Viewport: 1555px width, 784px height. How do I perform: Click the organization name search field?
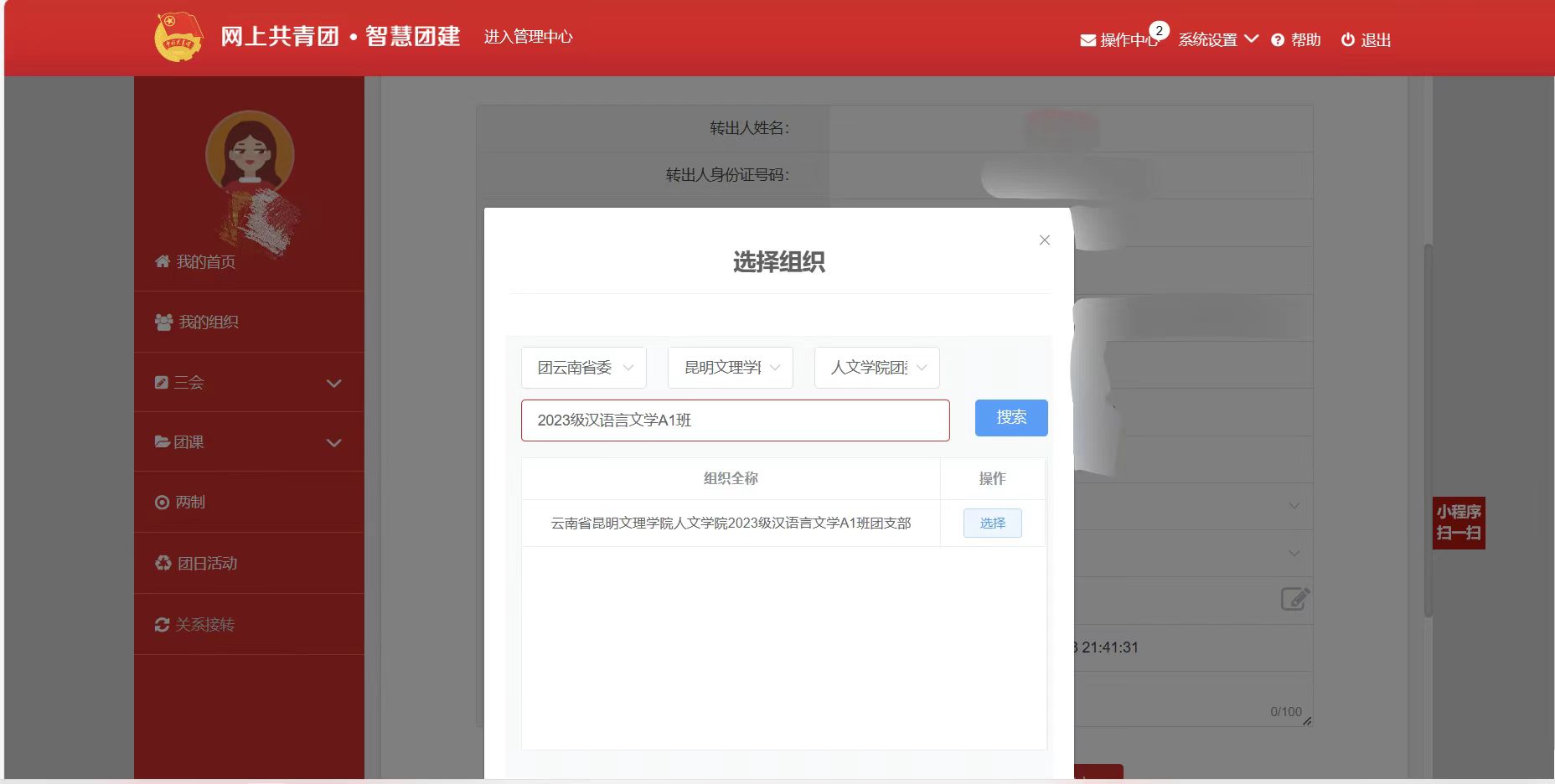735,420
